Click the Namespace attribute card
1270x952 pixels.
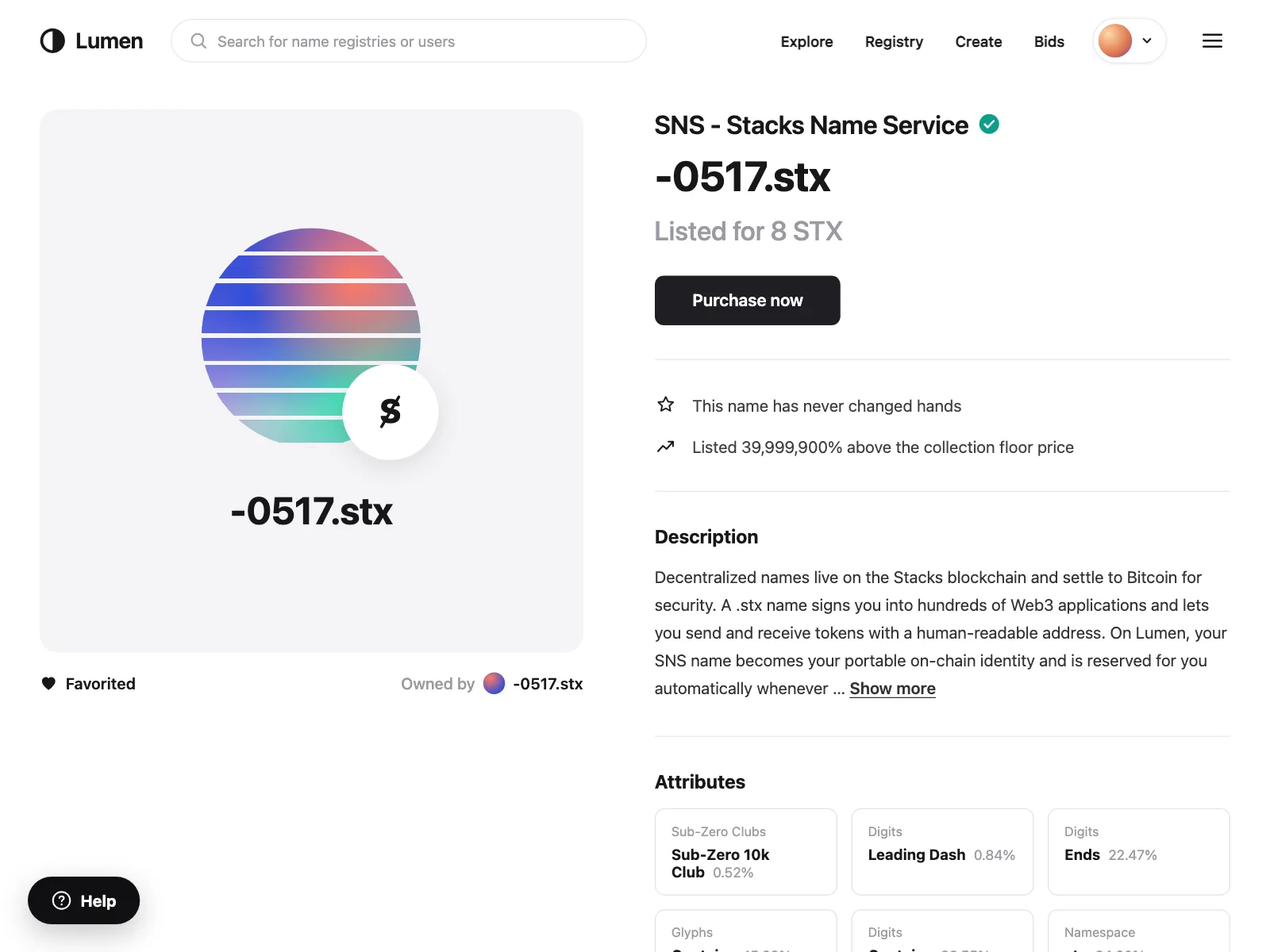click(1139, 931)
